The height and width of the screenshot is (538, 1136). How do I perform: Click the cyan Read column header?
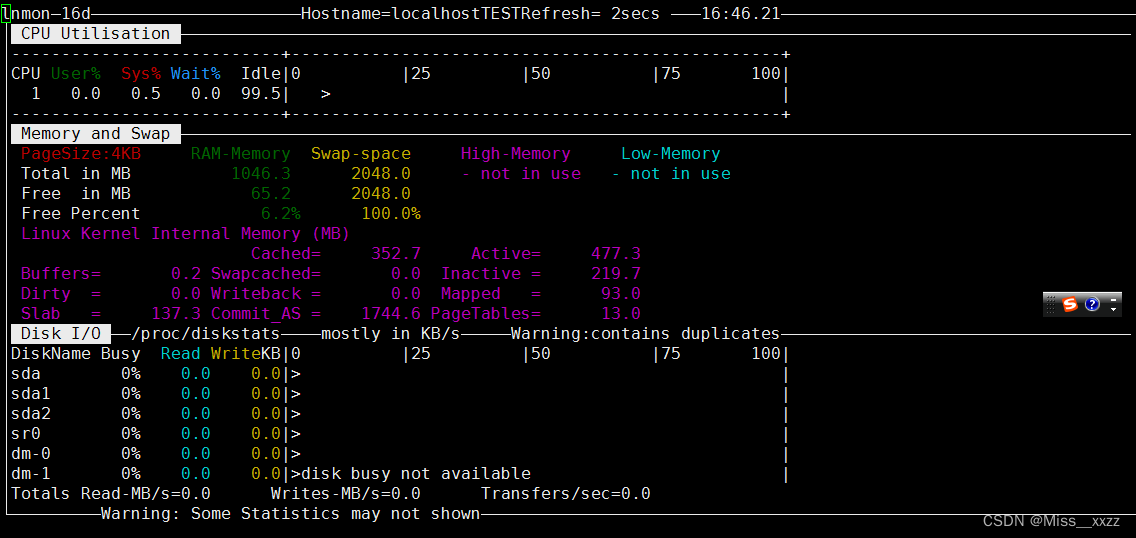tap(180, 354)
